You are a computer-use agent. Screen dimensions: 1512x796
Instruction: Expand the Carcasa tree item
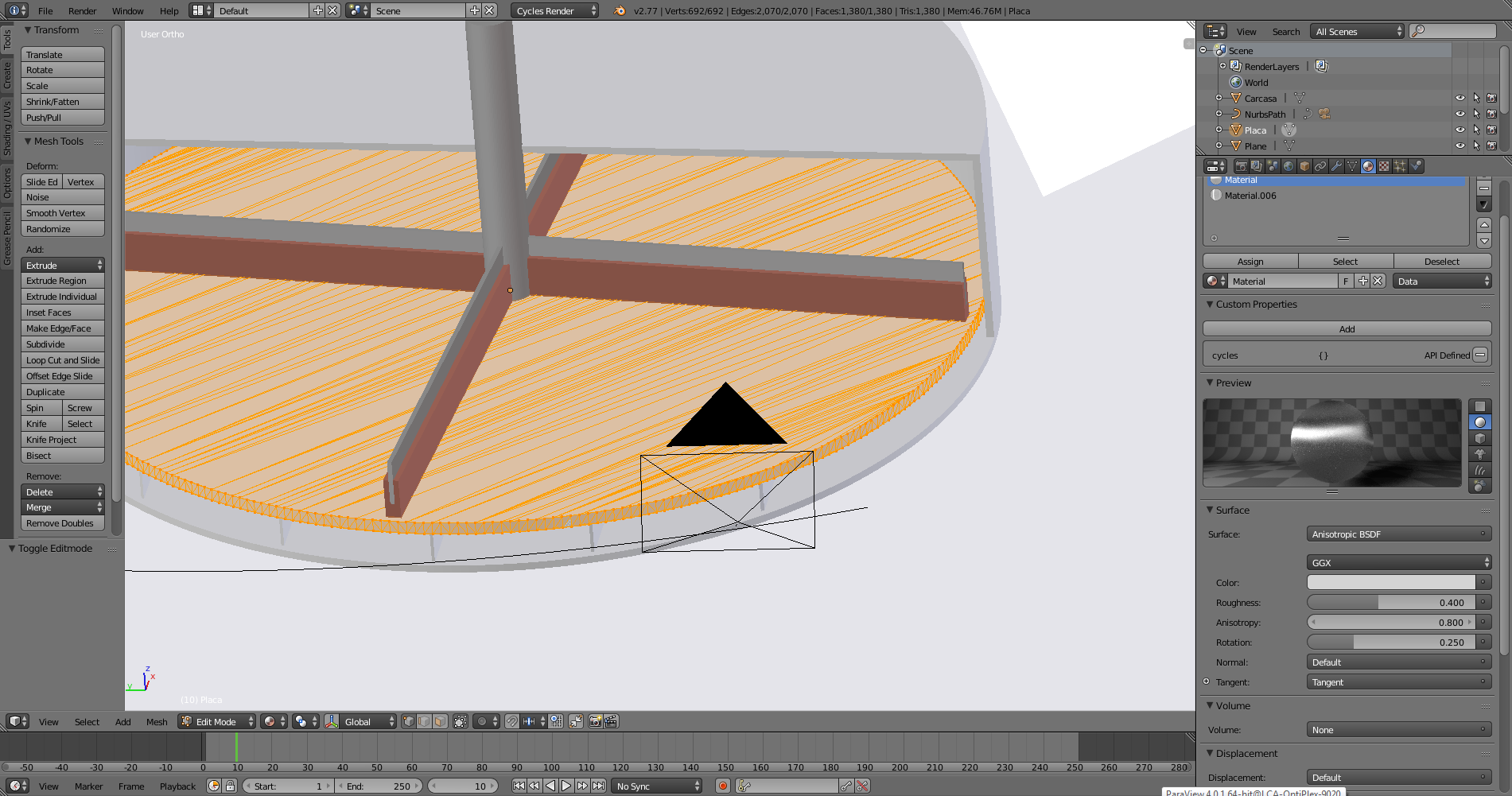(x=1219, y=98)
